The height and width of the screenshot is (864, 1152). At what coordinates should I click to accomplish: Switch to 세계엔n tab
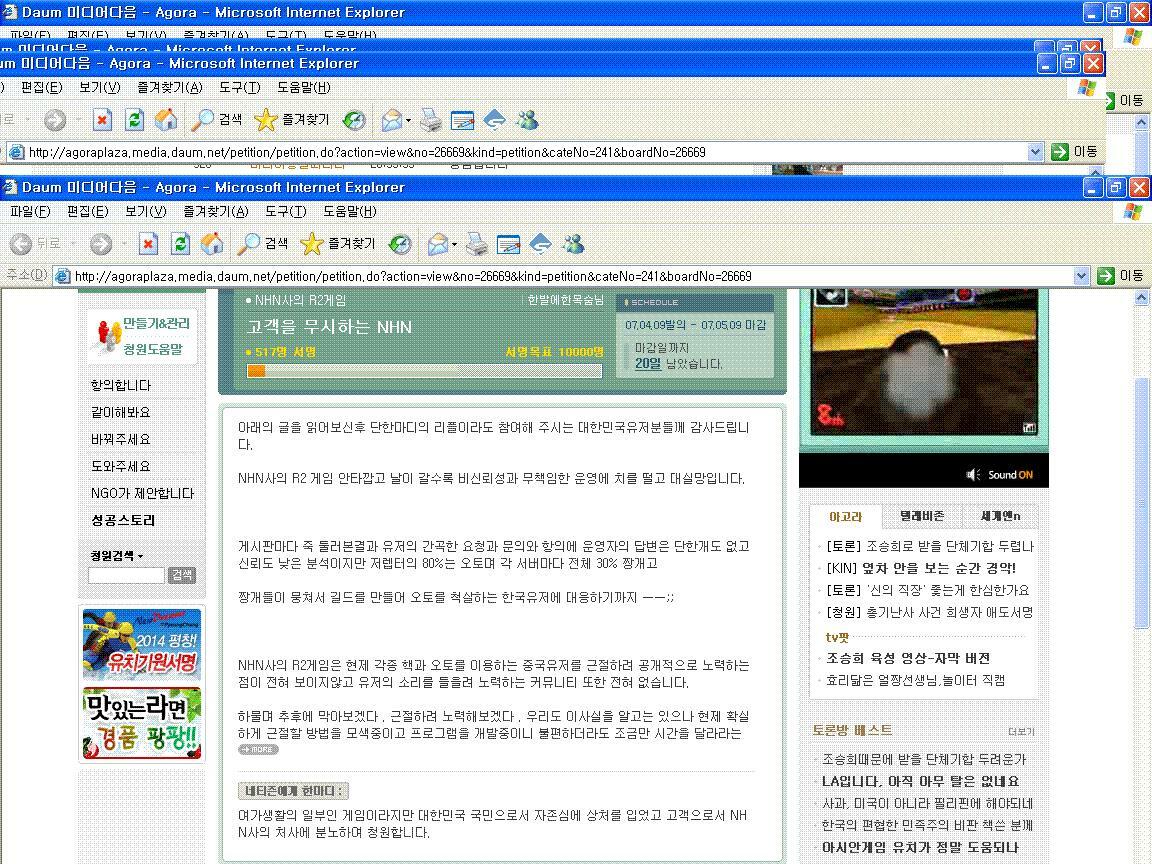point(1001,516)
